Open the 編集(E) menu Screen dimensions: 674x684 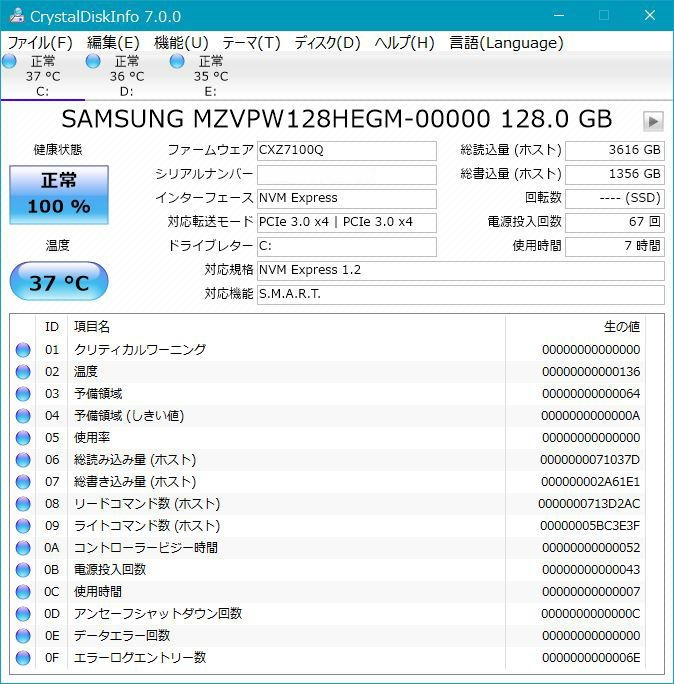point(113,43)
